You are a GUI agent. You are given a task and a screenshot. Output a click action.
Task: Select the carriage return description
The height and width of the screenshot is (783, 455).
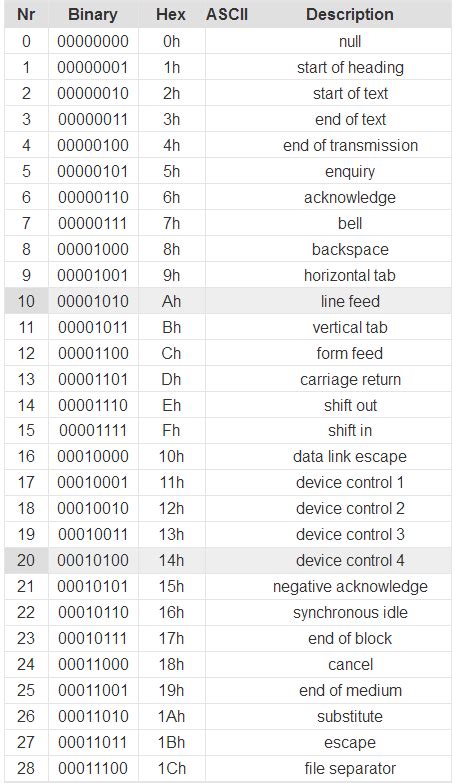pos(350,380)
